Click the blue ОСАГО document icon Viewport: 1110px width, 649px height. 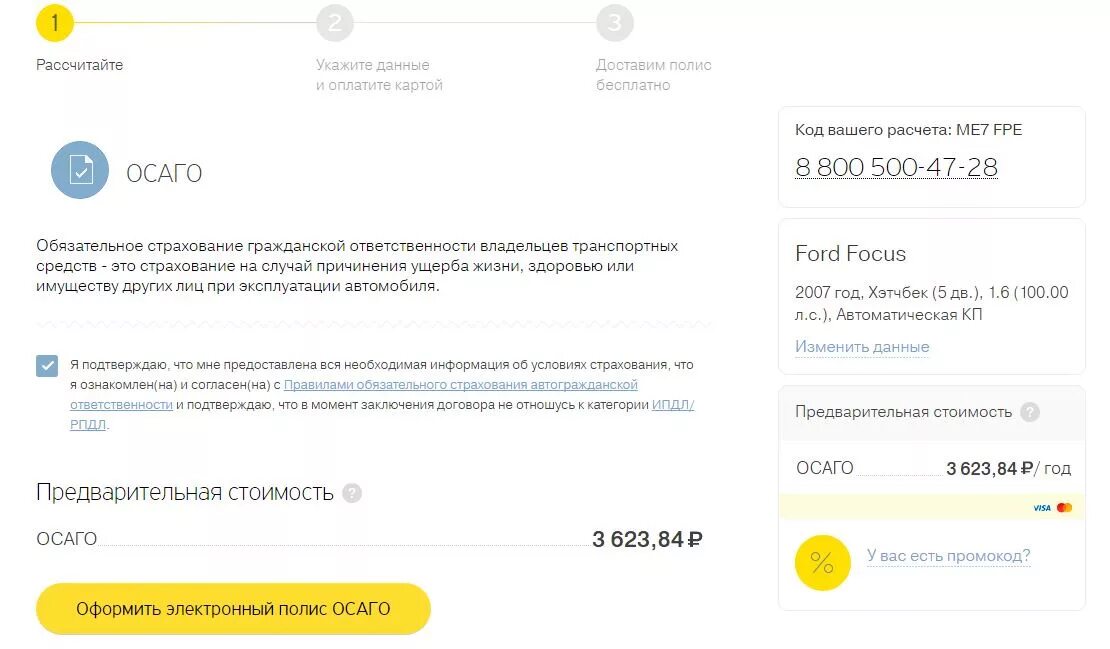(x=80, y=170)
